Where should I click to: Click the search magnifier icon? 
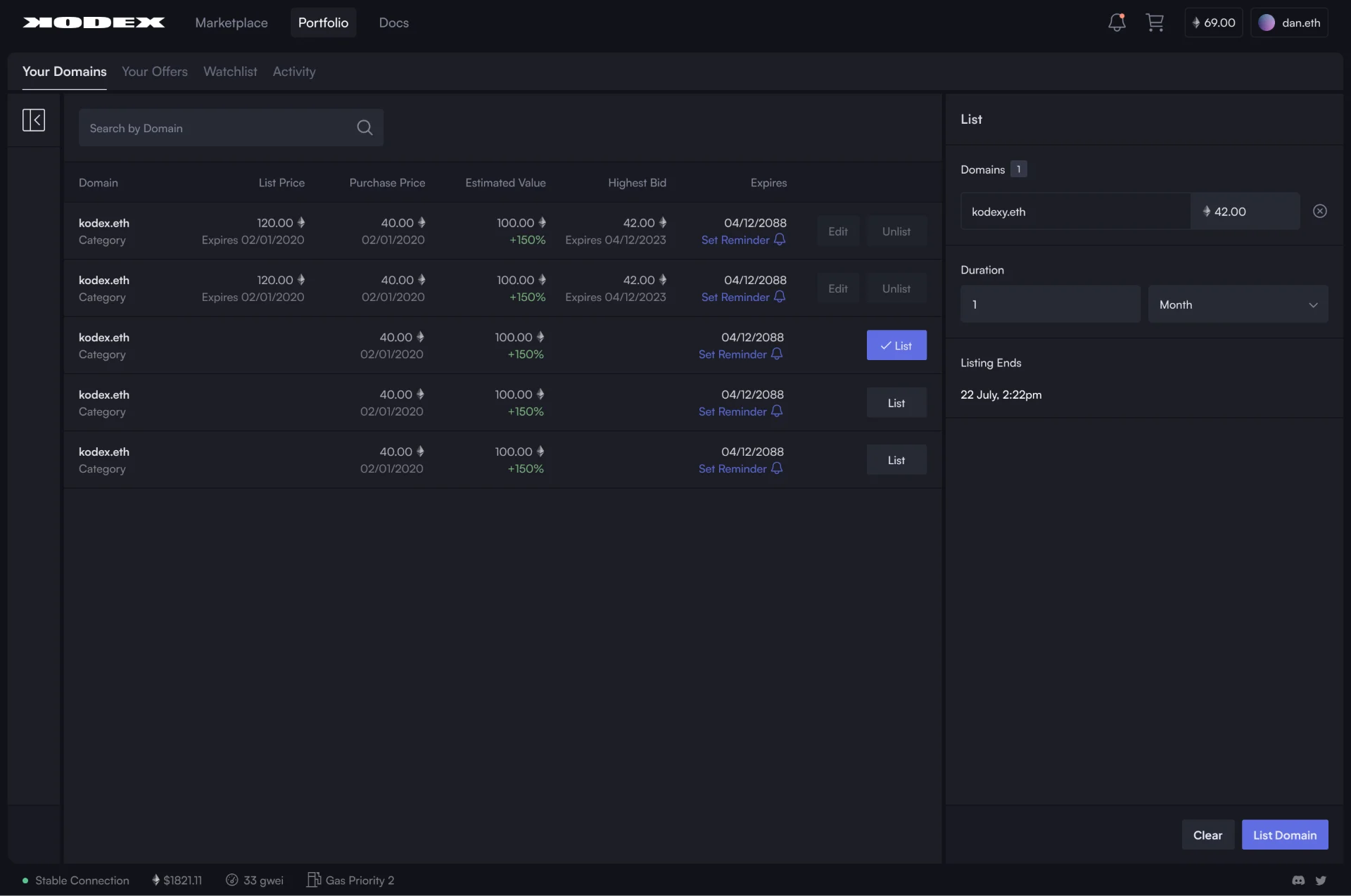click(364, 127)
